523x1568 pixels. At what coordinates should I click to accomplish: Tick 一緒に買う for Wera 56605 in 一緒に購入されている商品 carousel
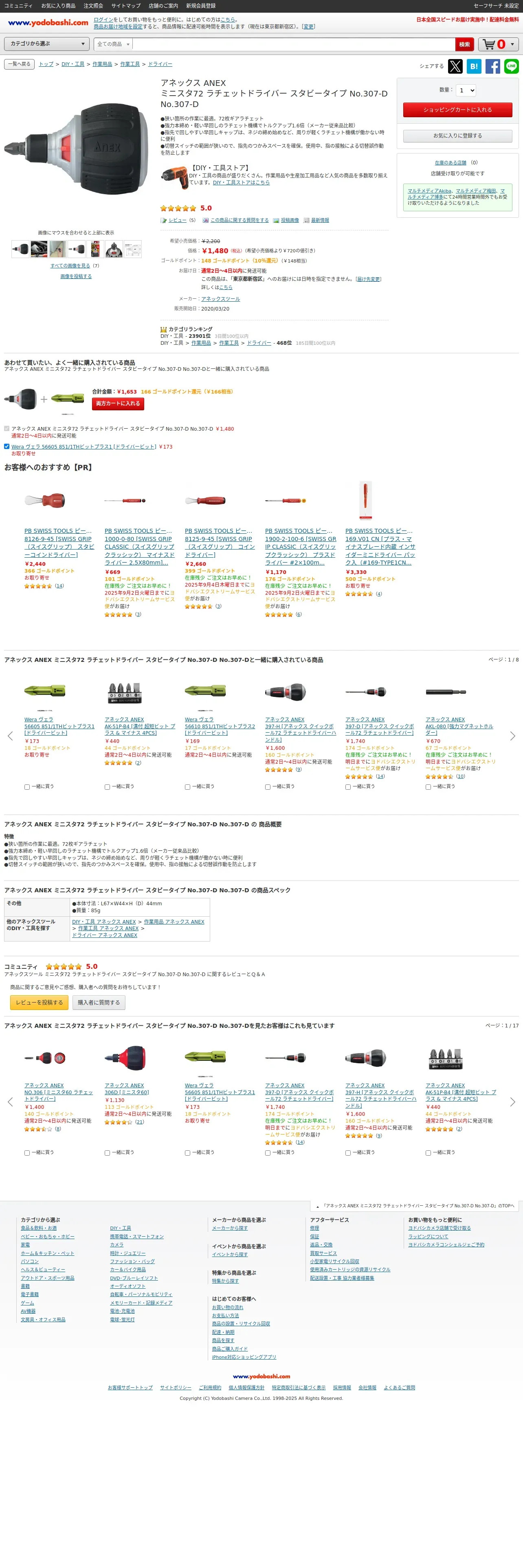point(27,786)
